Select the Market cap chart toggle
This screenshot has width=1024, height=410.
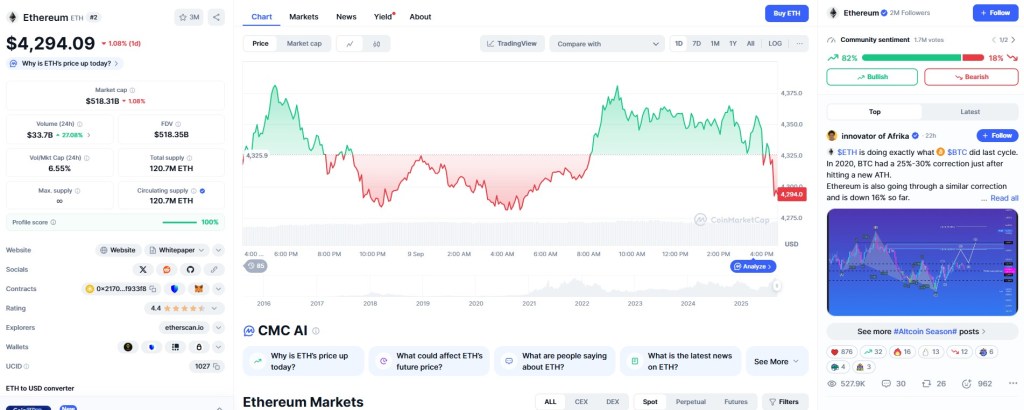point(304,44)
